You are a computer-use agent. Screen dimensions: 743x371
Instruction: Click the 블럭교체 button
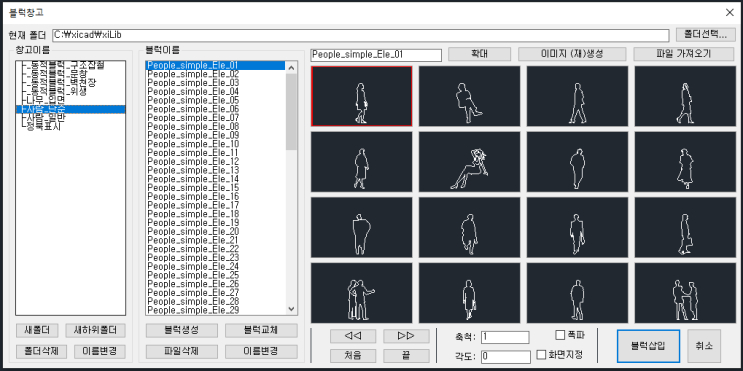(261, 330)
